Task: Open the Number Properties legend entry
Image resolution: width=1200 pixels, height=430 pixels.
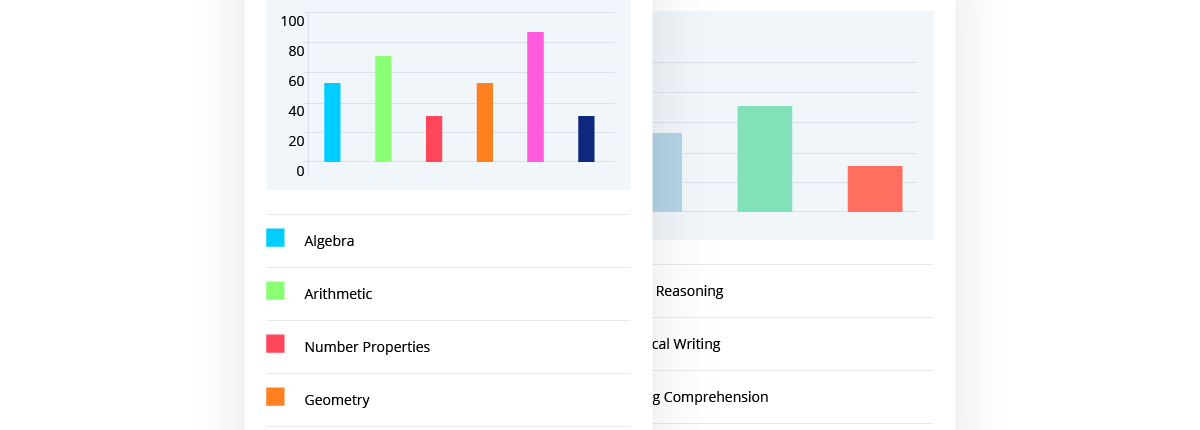Action: 367,347
